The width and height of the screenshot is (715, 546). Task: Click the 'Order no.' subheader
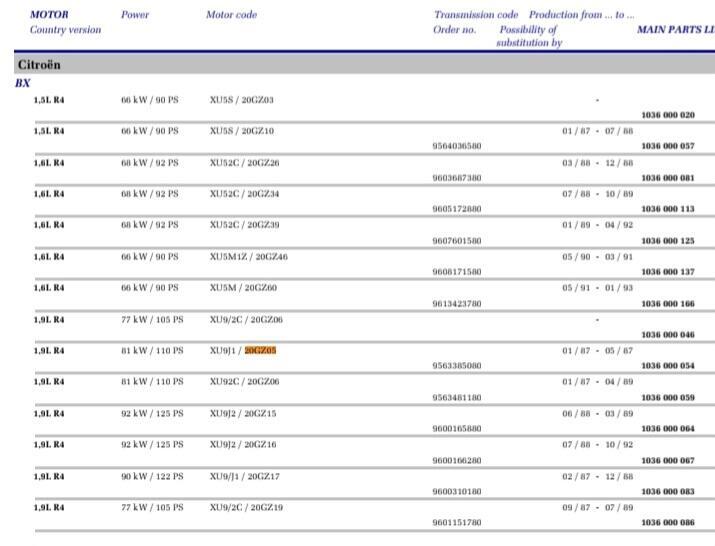pos(455,30)
